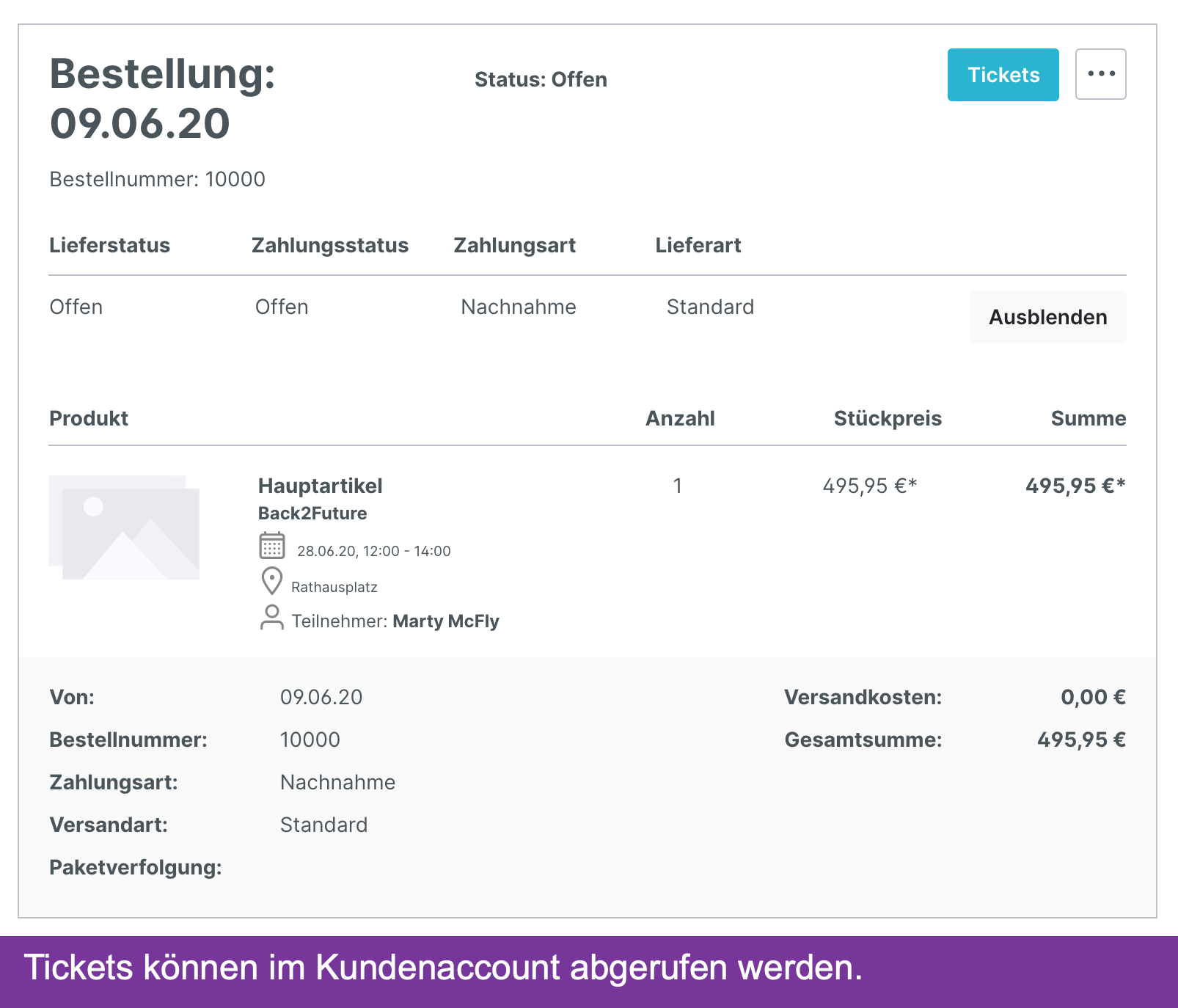Click the Gesamtsumme value '495,95 €'

coord(1081,739)
